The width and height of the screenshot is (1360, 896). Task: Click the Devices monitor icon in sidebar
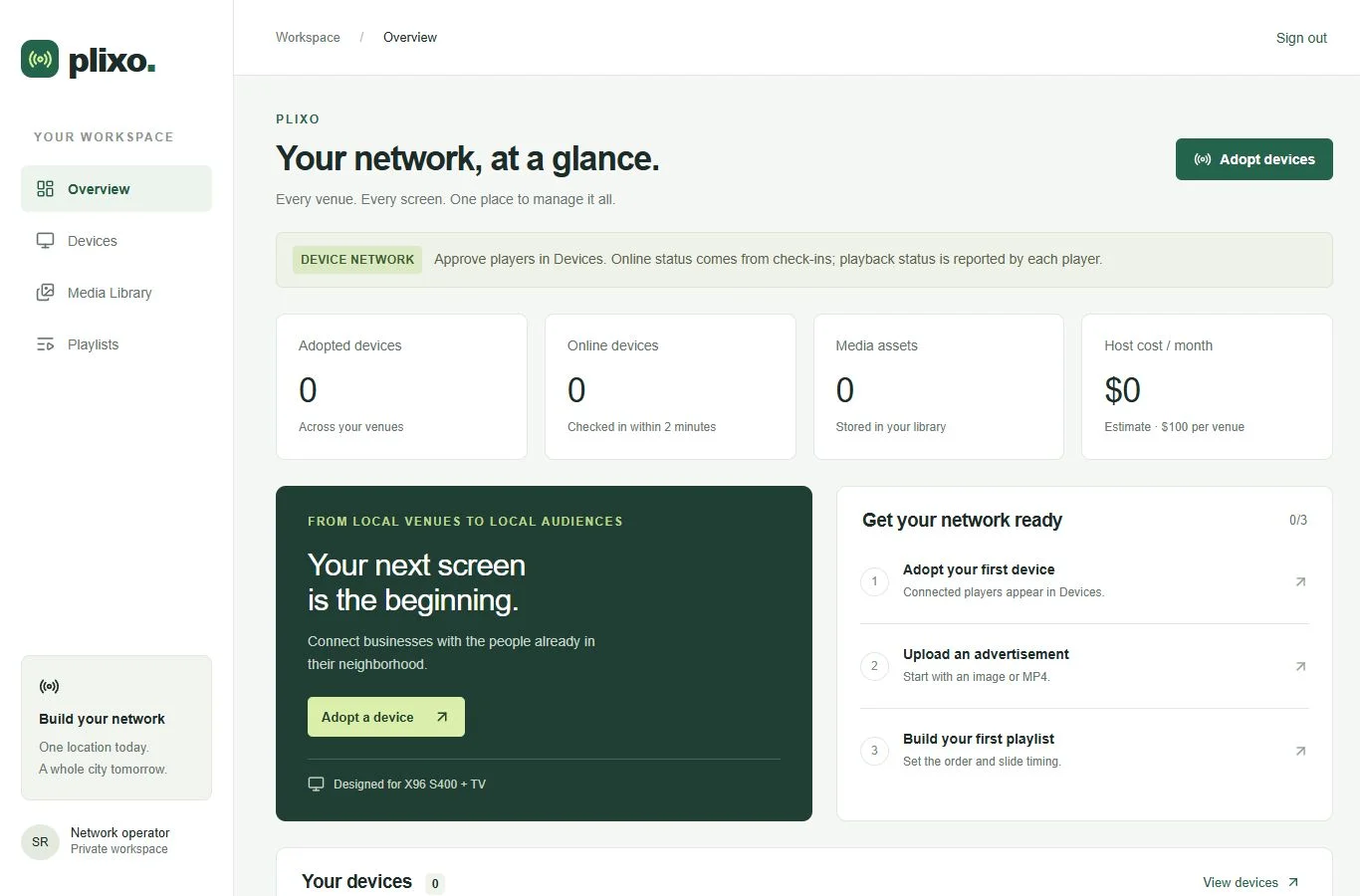pos(45,241)
